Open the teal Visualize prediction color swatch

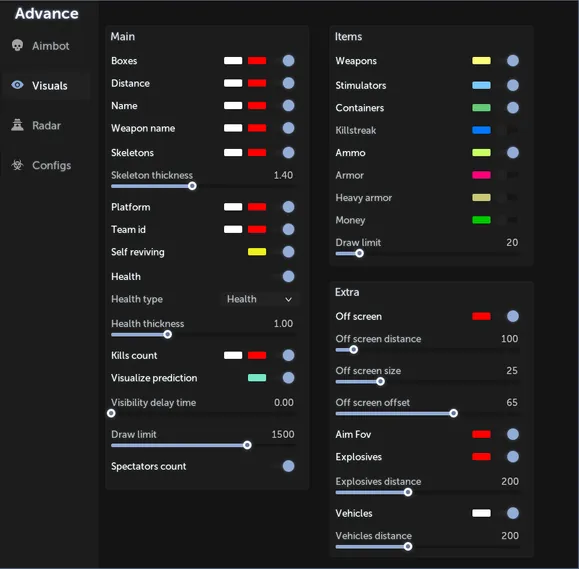[257, 378]
